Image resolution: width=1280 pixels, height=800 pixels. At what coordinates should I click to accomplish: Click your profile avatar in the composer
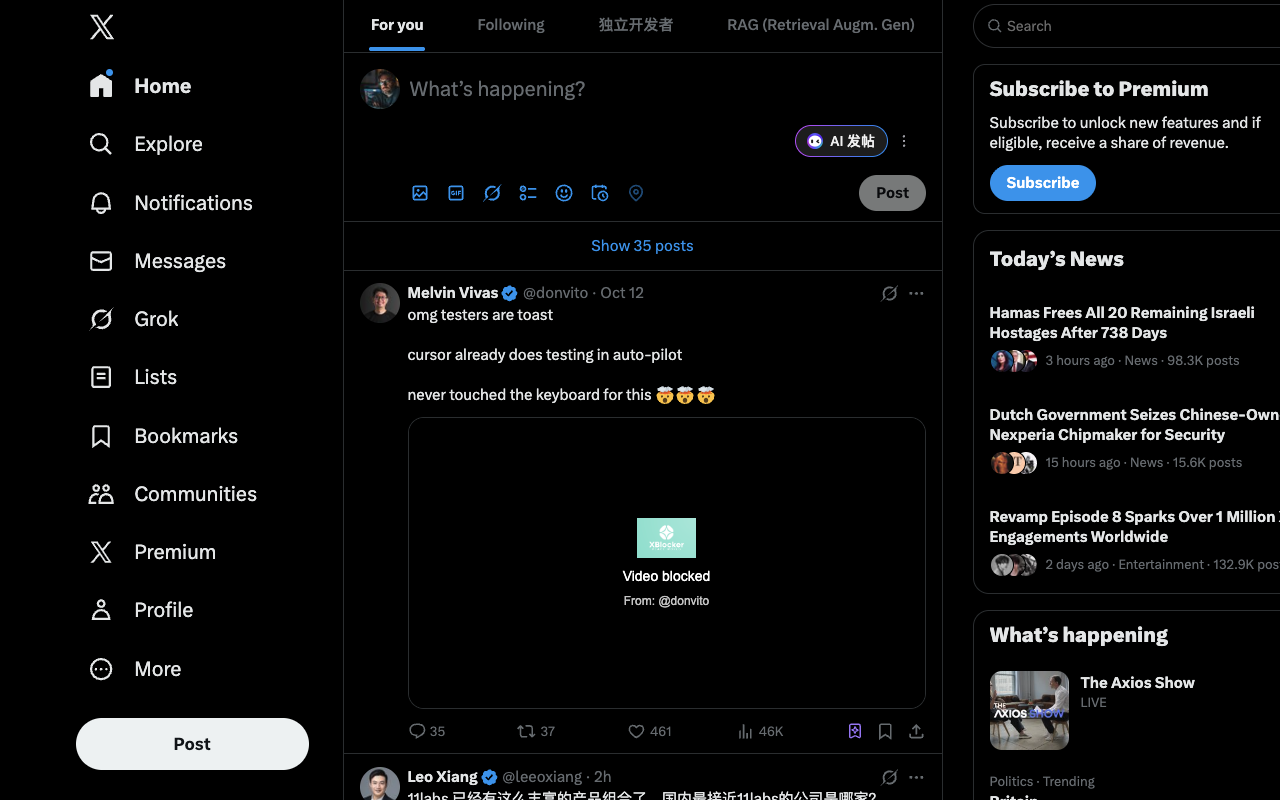[x=380, y=89]
